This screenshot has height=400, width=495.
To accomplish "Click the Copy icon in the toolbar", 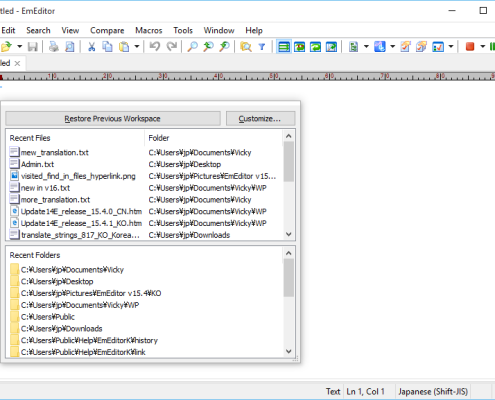I will (107, 47).
